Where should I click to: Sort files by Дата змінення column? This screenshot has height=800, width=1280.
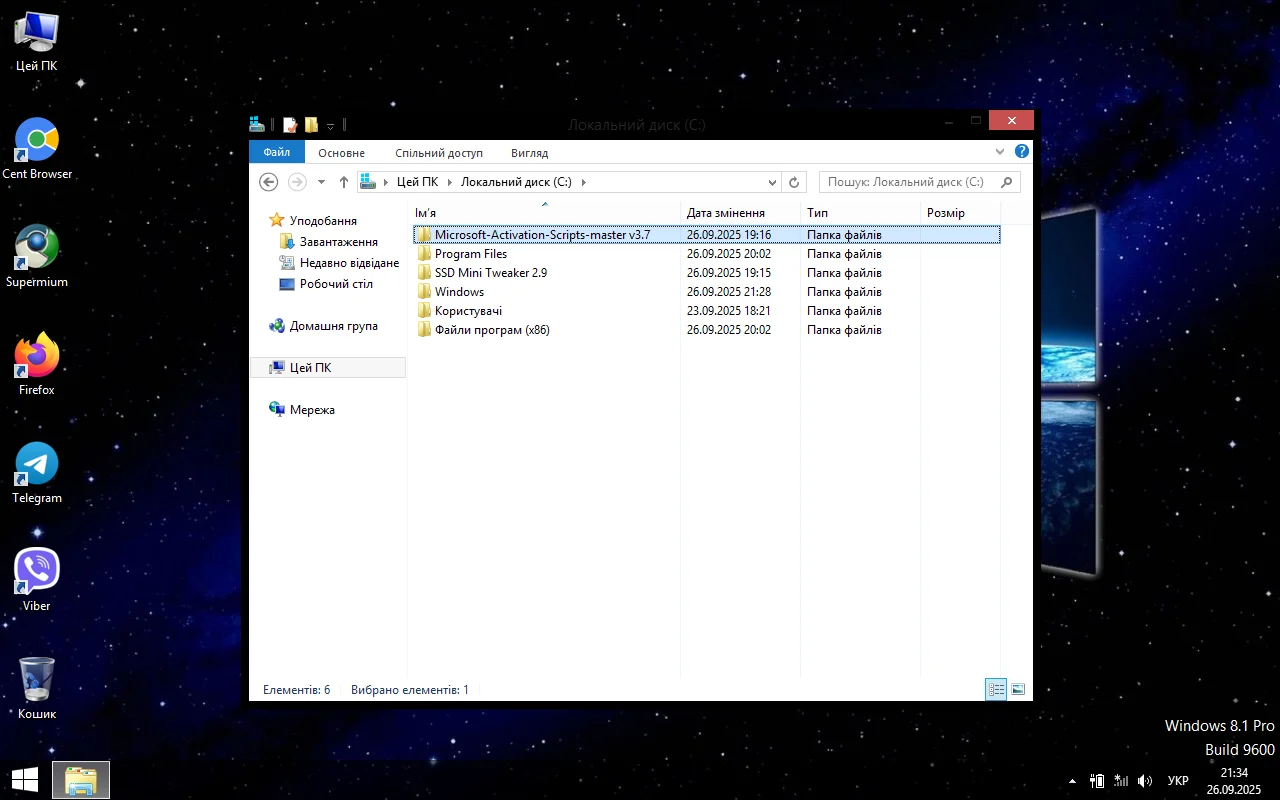726,213
